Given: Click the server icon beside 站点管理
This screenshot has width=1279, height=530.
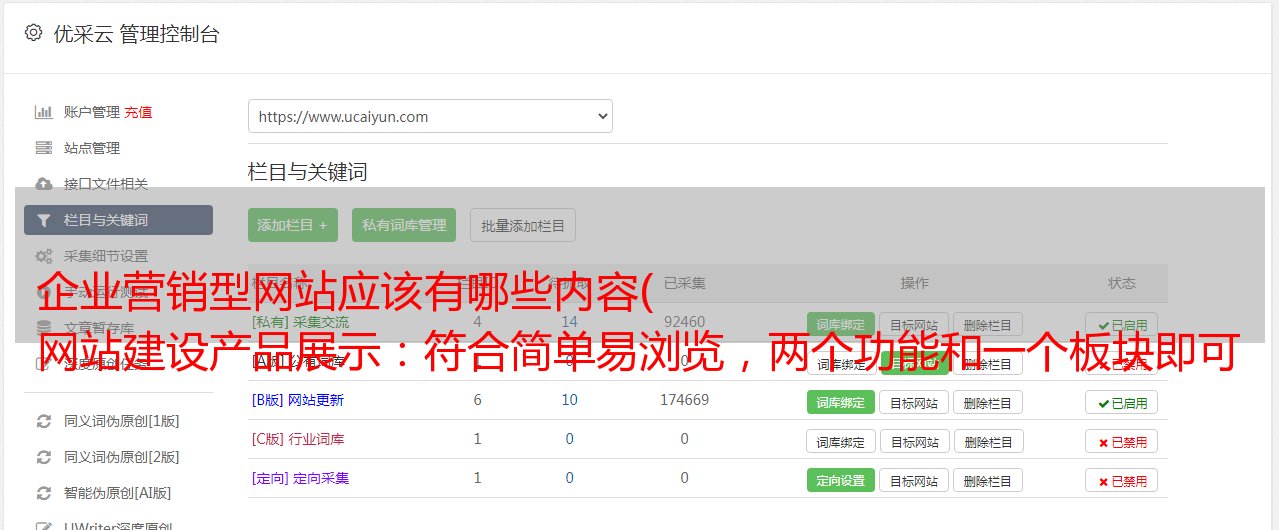Looking at the screenshot, I should point(43,148).
